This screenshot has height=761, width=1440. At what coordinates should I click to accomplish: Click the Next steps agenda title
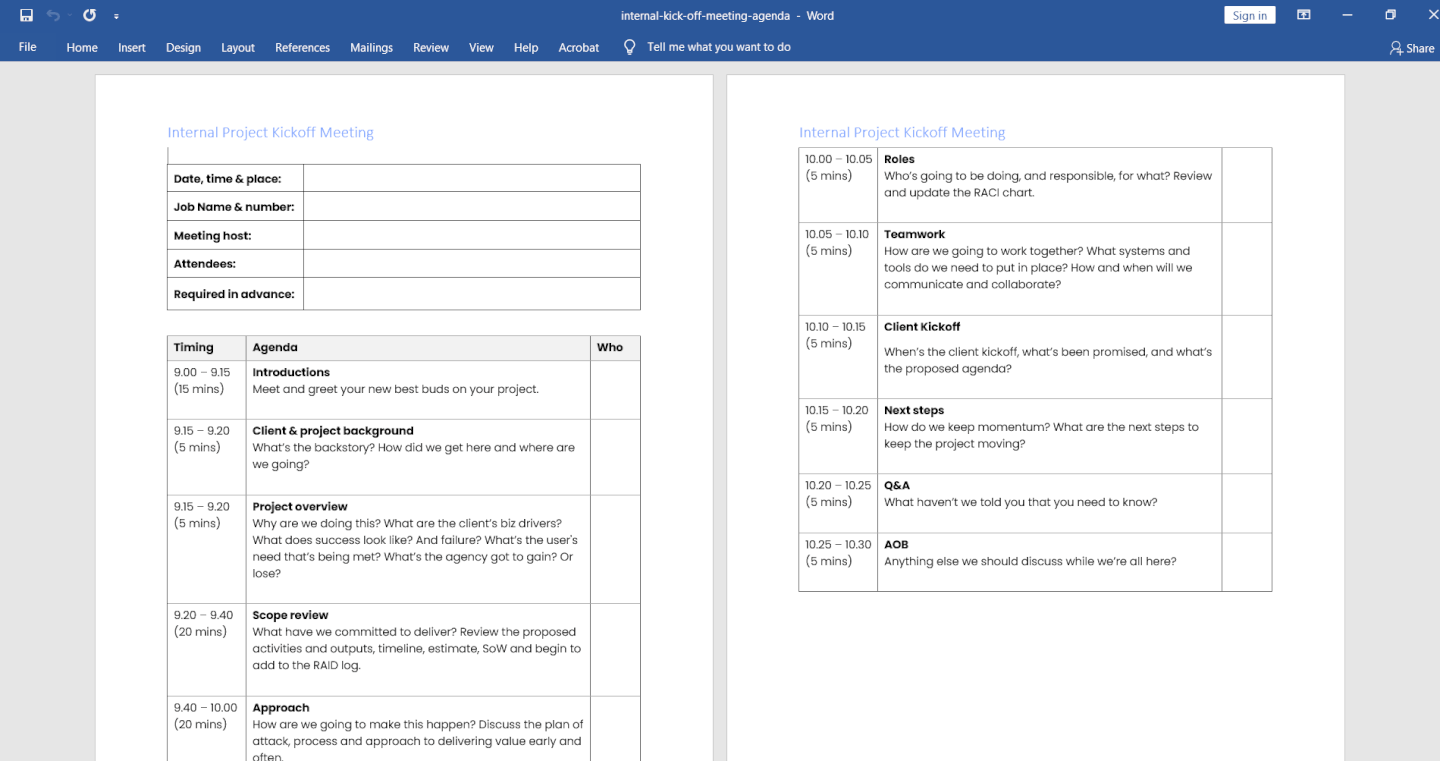tap(914, 410)
